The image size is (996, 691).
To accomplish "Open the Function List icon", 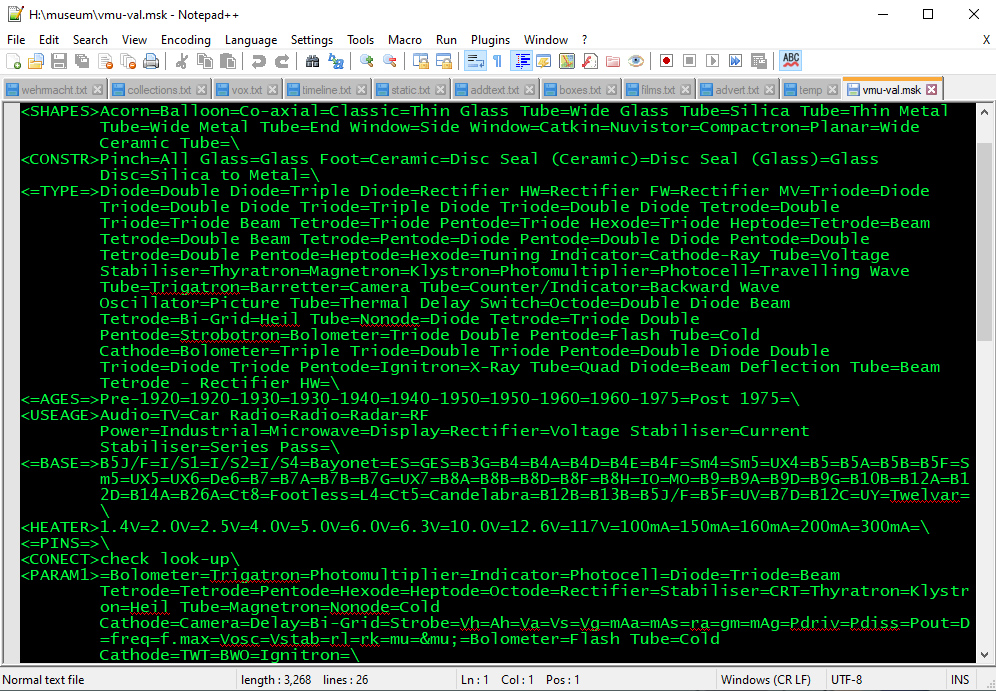I will coord(589,61).
